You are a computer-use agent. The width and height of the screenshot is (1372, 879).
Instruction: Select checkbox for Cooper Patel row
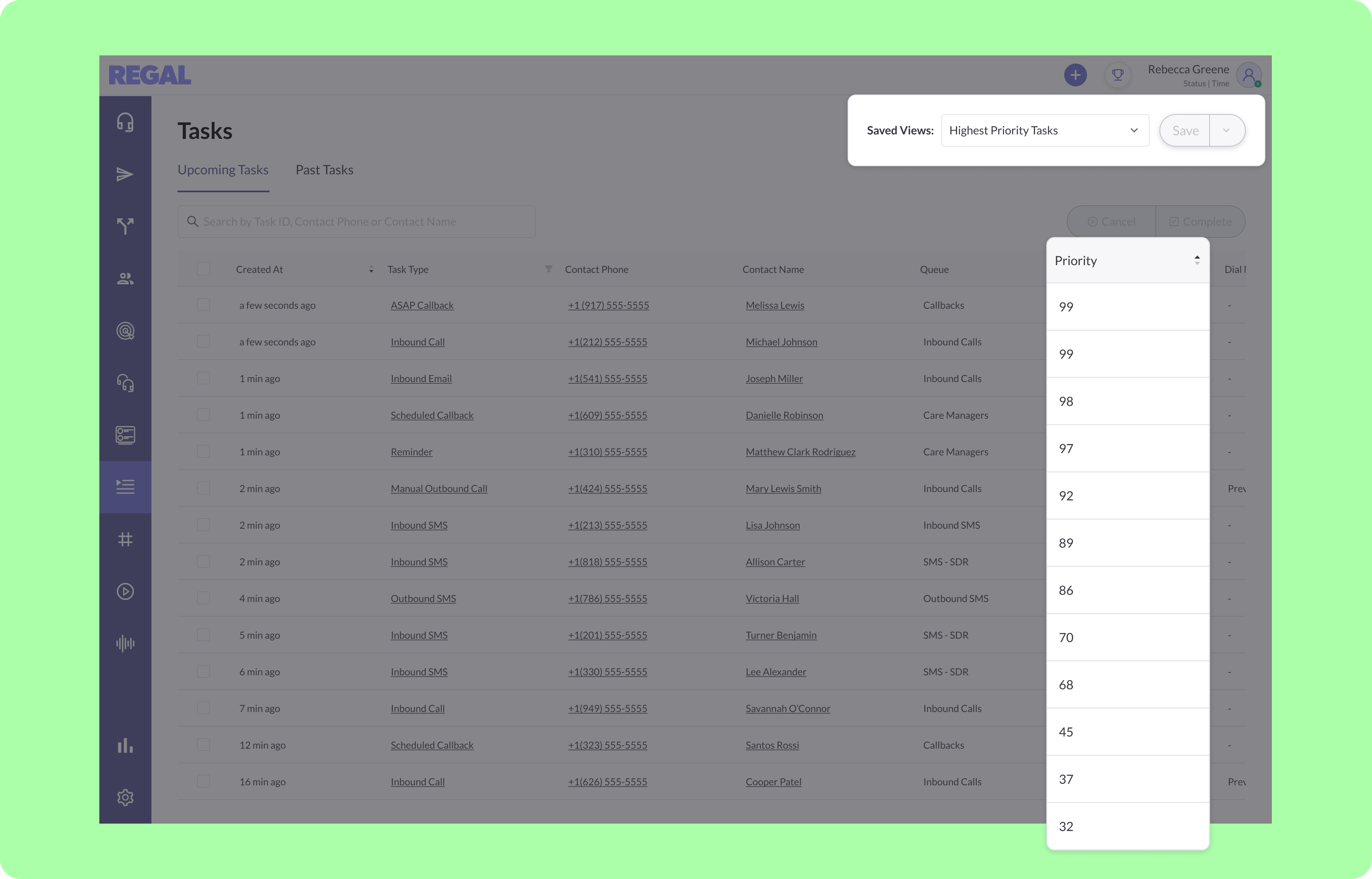click(x=203, y=781)
